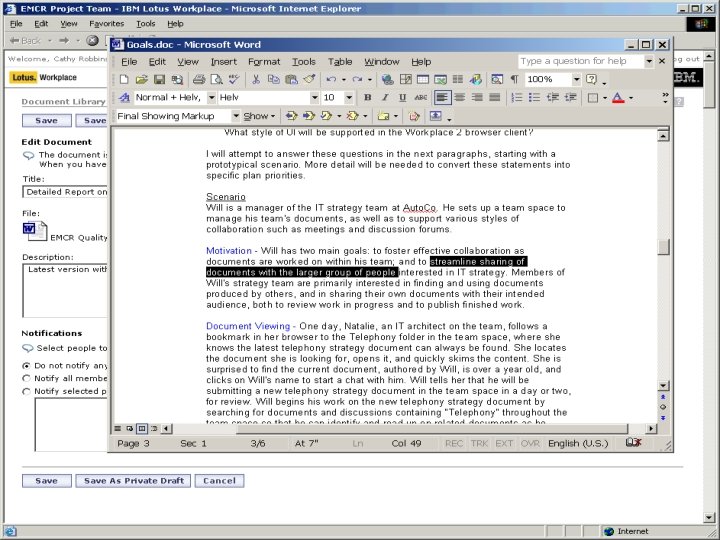The width and height of the screenshot is (720, 540).
Task: Click the Paste clipboard icon
Action: [291, 79]
